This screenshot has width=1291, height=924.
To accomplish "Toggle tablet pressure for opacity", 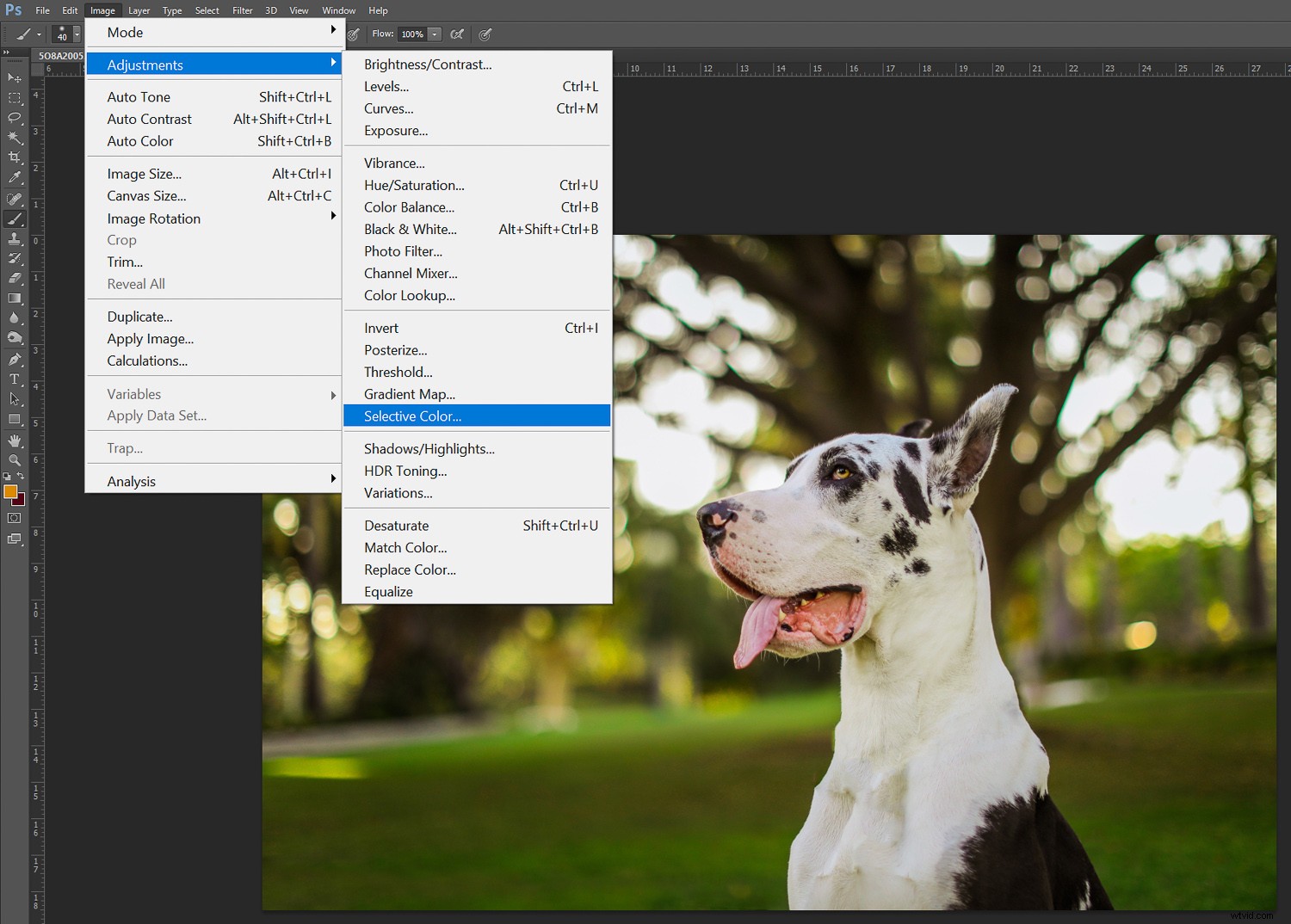I will pos(353,34).
